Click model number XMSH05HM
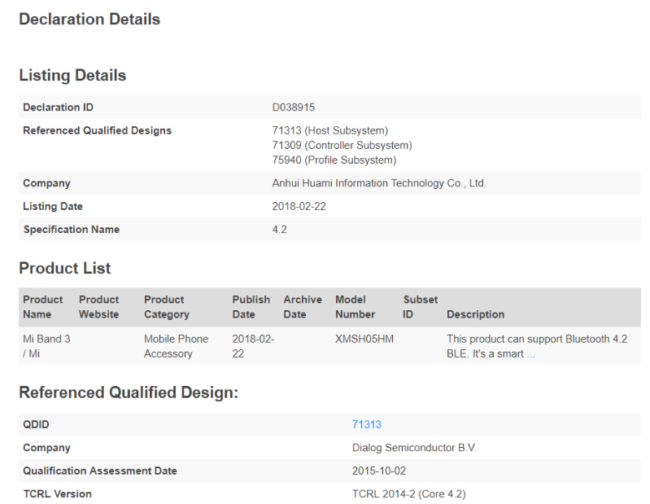The image size is (650, 504). pyautogui.click(x=364, y=339)
